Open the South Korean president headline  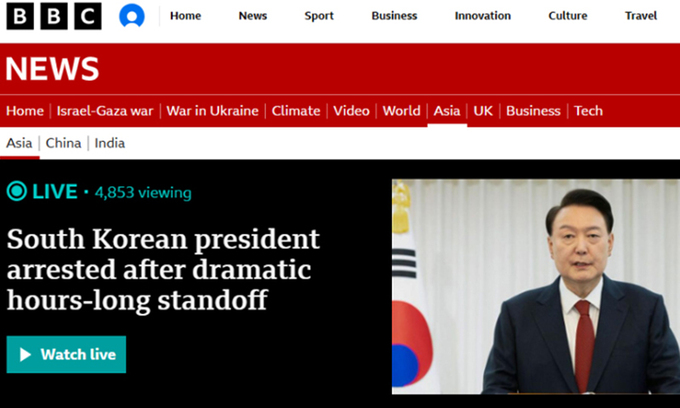tap(163, 269)
